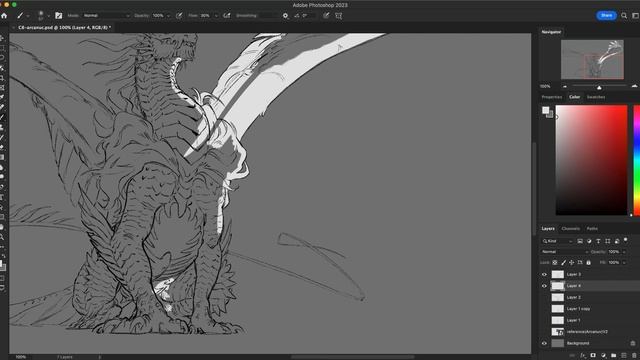This screenshot has width=640, height=360.
Task: Create new fill or adjustment layer icon
Action: pos(603,356)
